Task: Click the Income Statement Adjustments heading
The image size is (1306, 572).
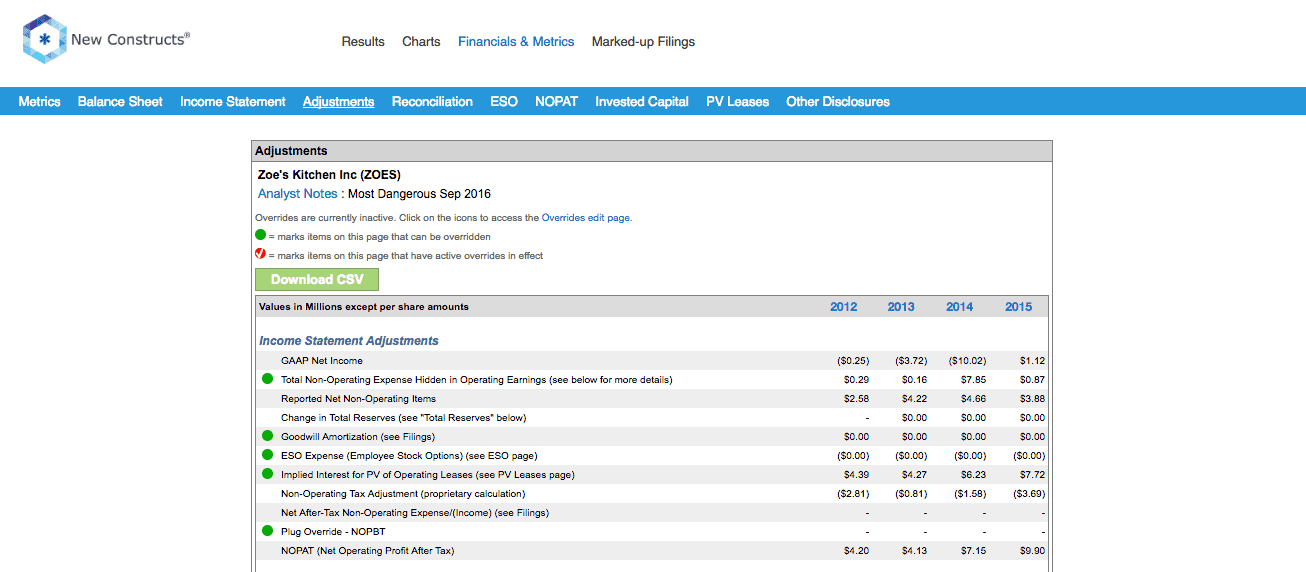Action: point(349,341)
